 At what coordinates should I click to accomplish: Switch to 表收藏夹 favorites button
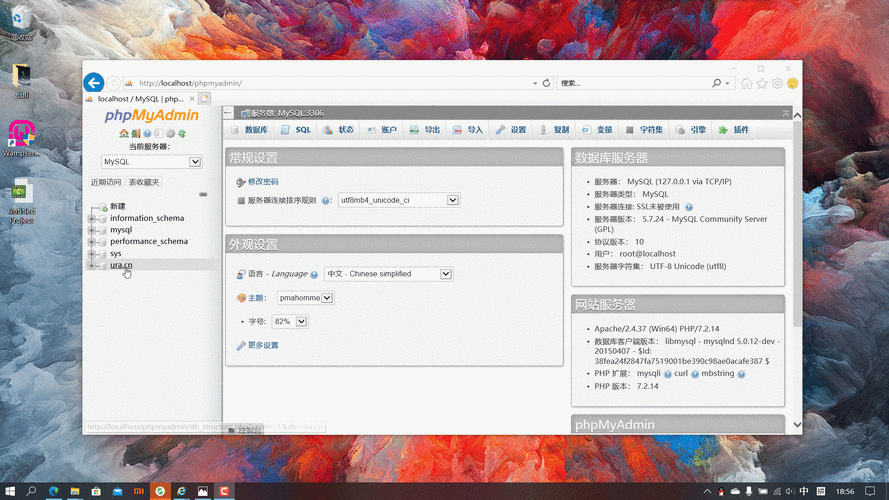pos(144,182)
